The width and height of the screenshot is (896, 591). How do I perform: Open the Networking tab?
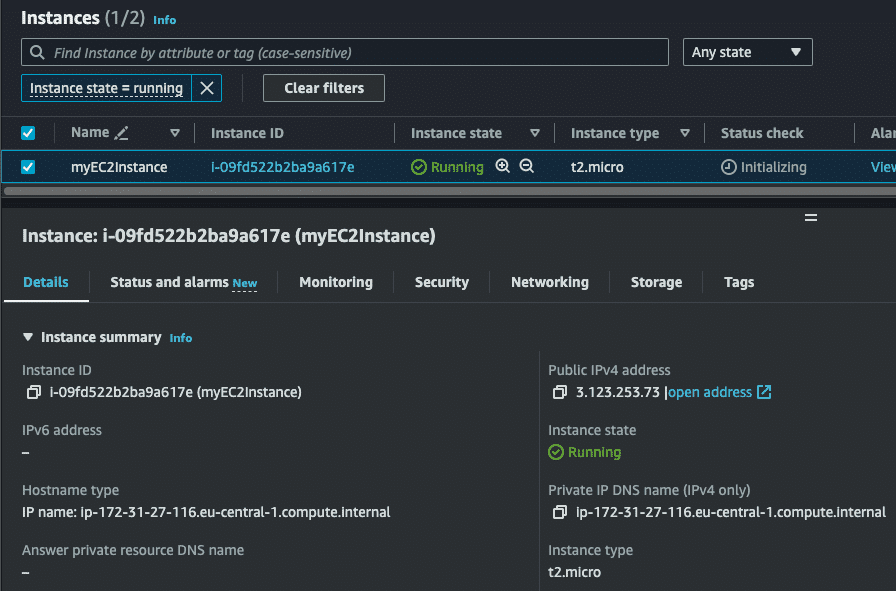point(550,282)
